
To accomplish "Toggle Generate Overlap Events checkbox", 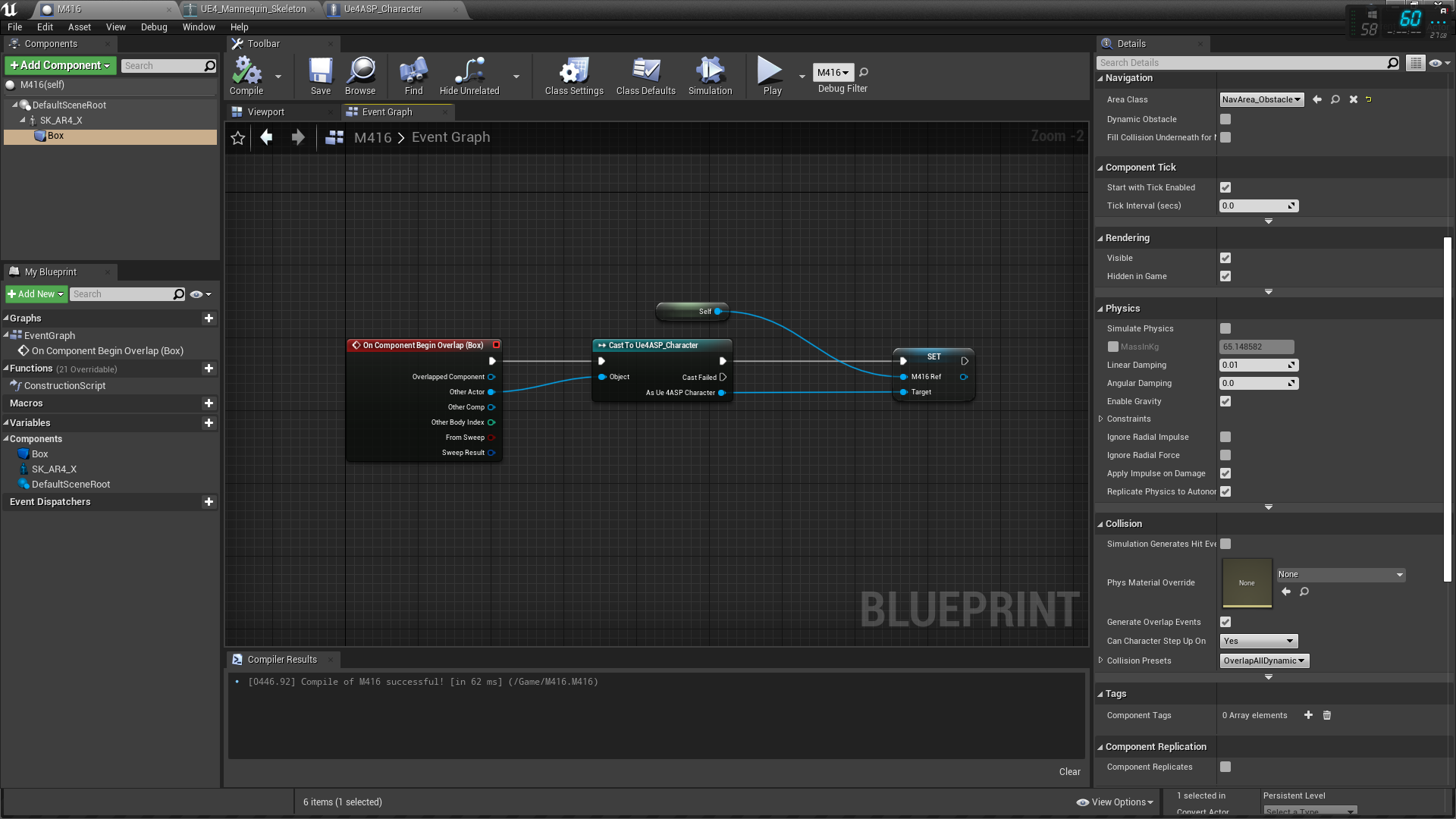I will (x=1225, y=622).
